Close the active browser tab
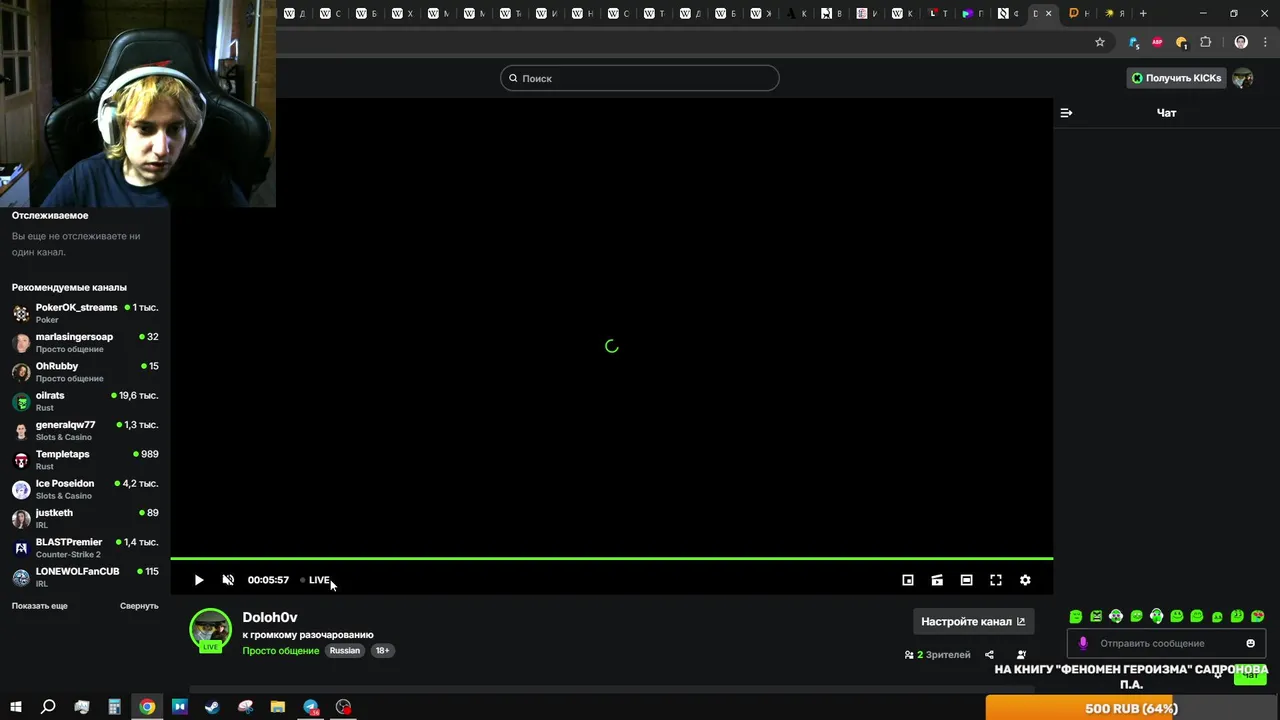1280x720 pixels. pyautogui.click(x=1048, y=13)
